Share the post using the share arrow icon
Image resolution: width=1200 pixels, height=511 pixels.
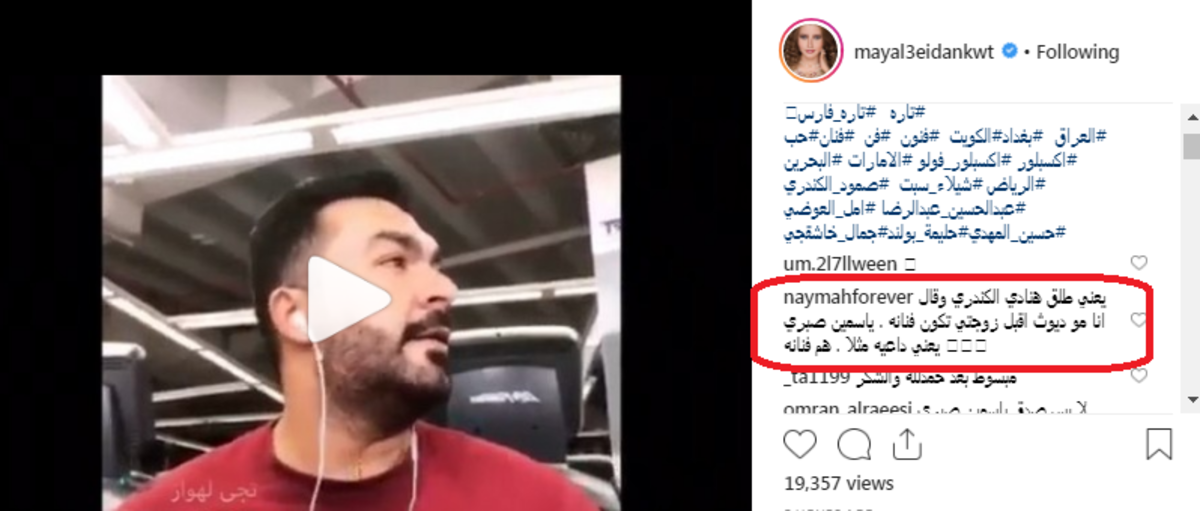coord(906,442)
